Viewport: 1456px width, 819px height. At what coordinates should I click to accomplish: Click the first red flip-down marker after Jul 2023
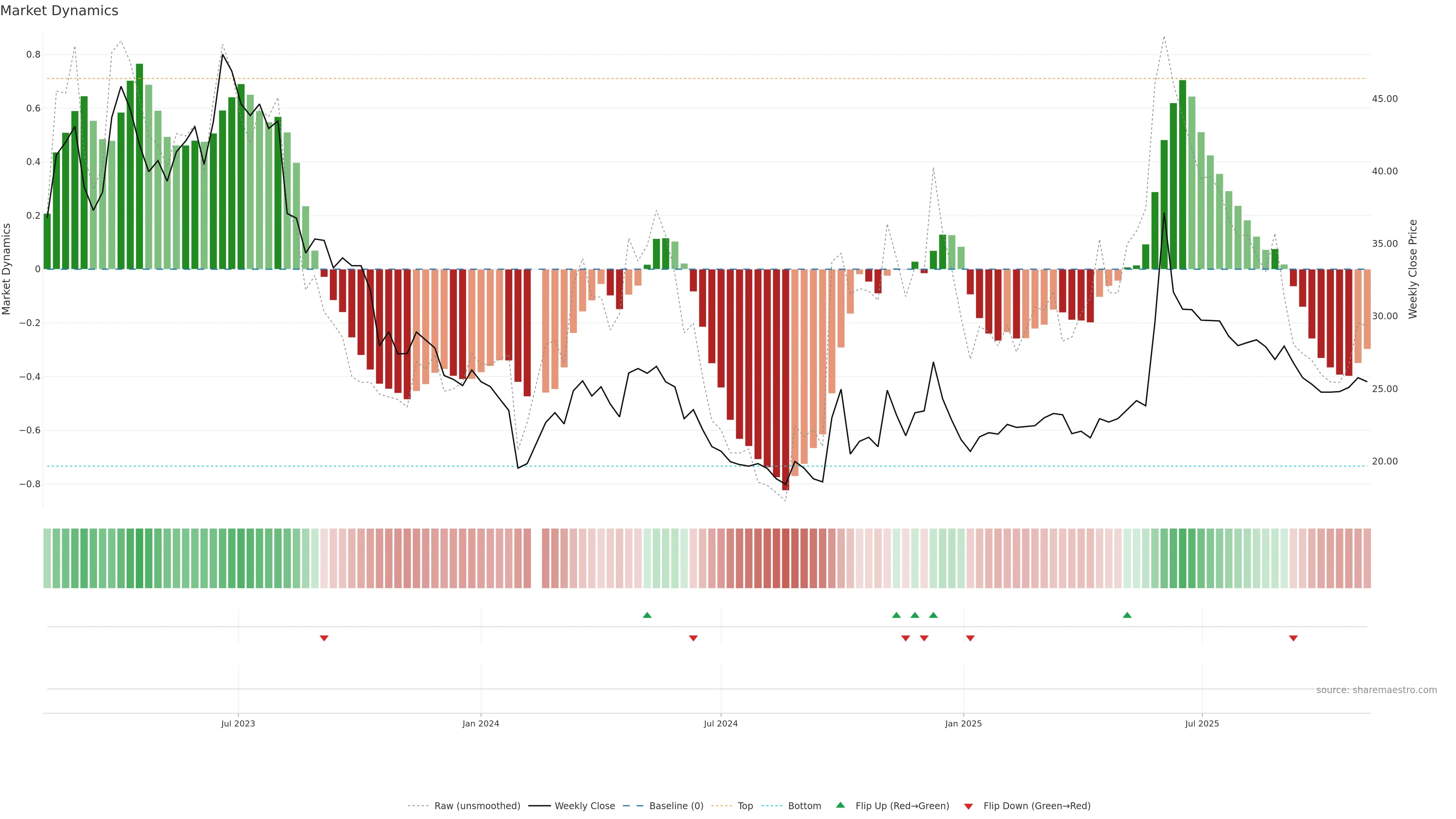click(x=324, y=638)
